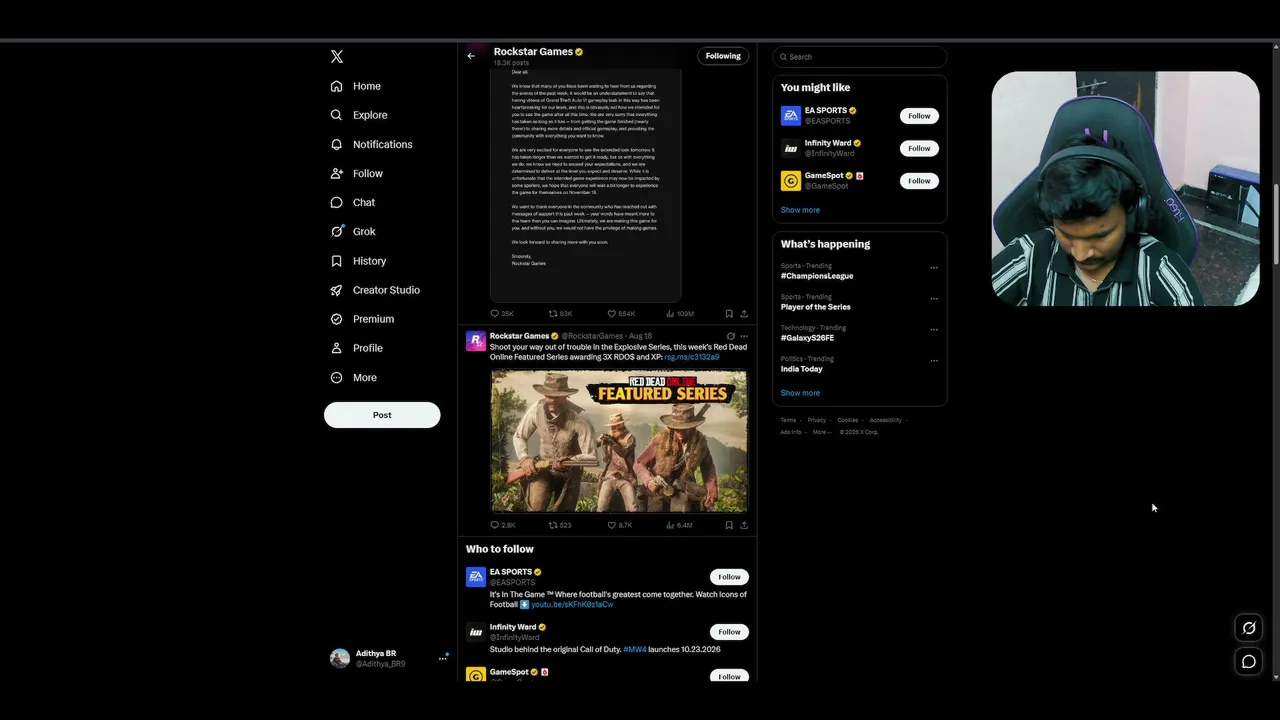Open more options for #ChampionsLeague trend
Screen dimensions: 1280x720
pyautogui.click(x=934, y=268)
